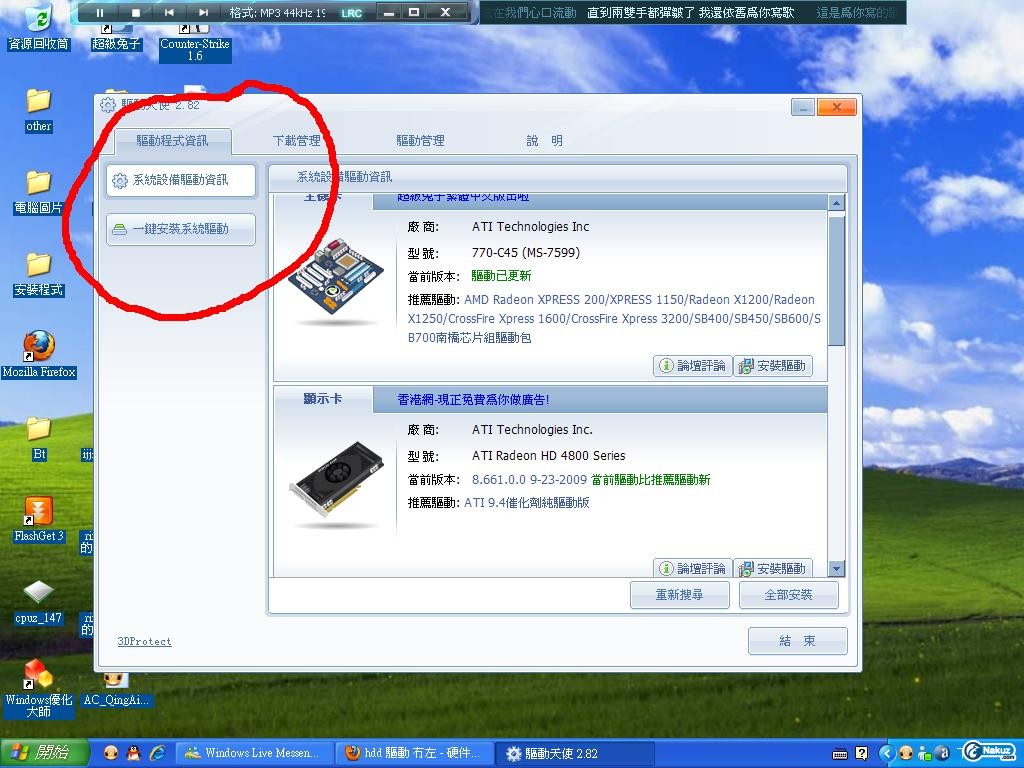Skip to next track in music player

(x=203, y=12)
